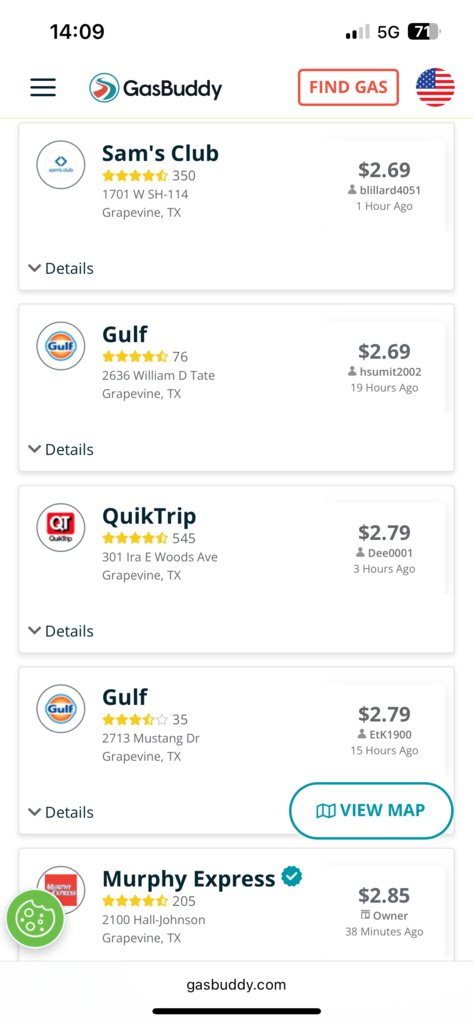Open the green cookie settings icon

(x=35, y=919)
